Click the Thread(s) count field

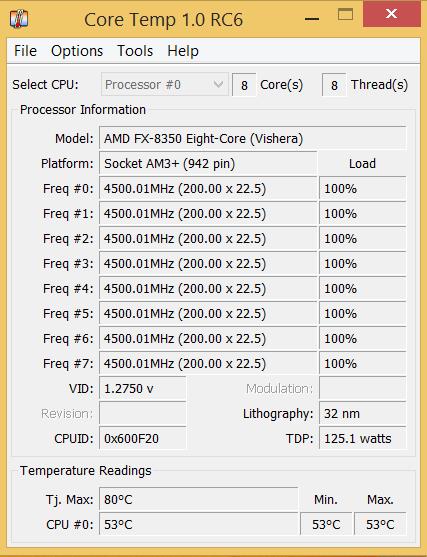pyautogui.click(x=334, y=85)
